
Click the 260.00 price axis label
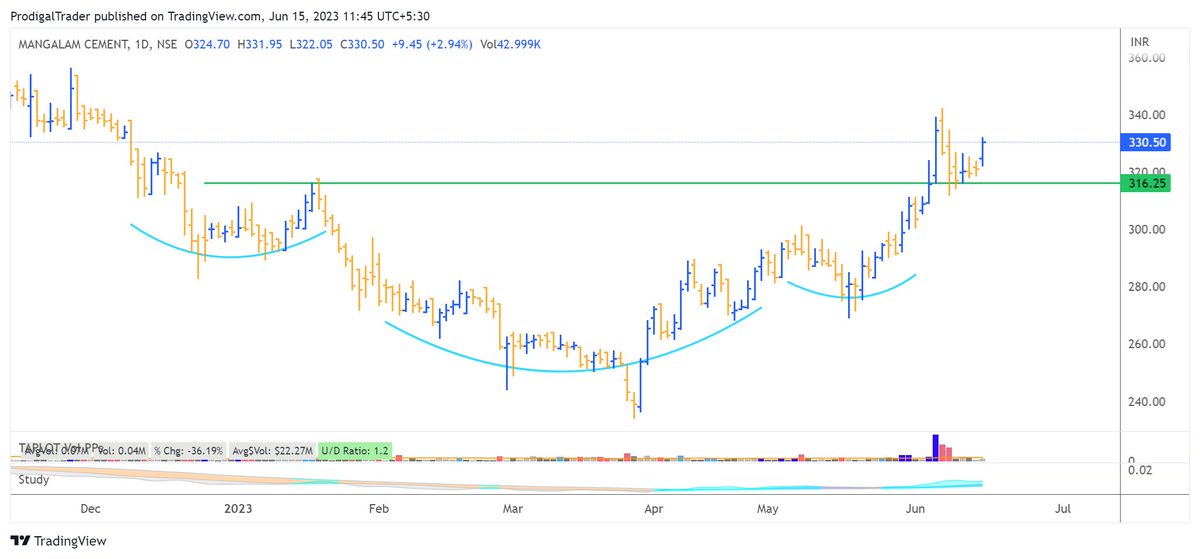pos(1147,344)
